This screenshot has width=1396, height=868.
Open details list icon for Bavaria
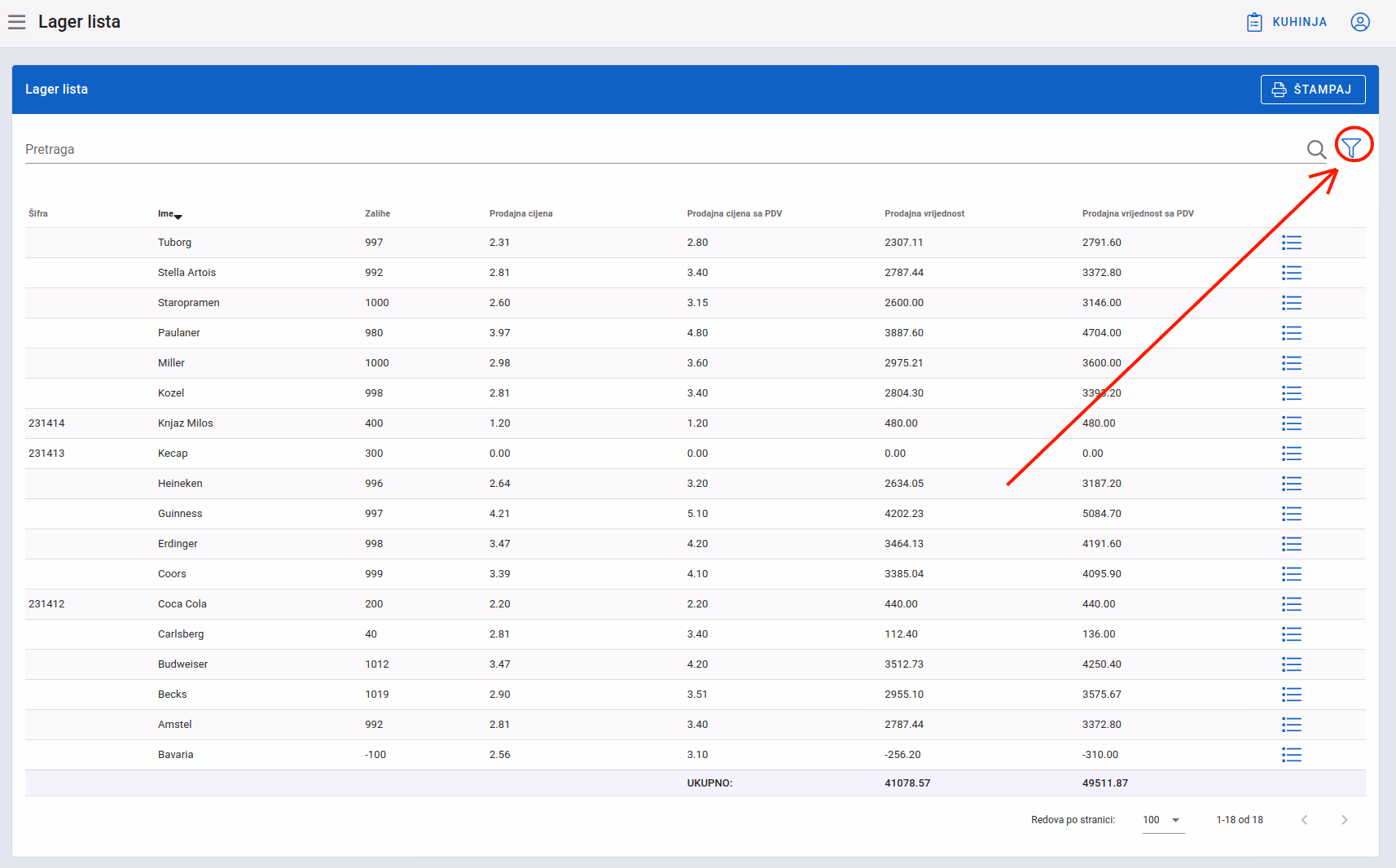(x=1292, y=755)
